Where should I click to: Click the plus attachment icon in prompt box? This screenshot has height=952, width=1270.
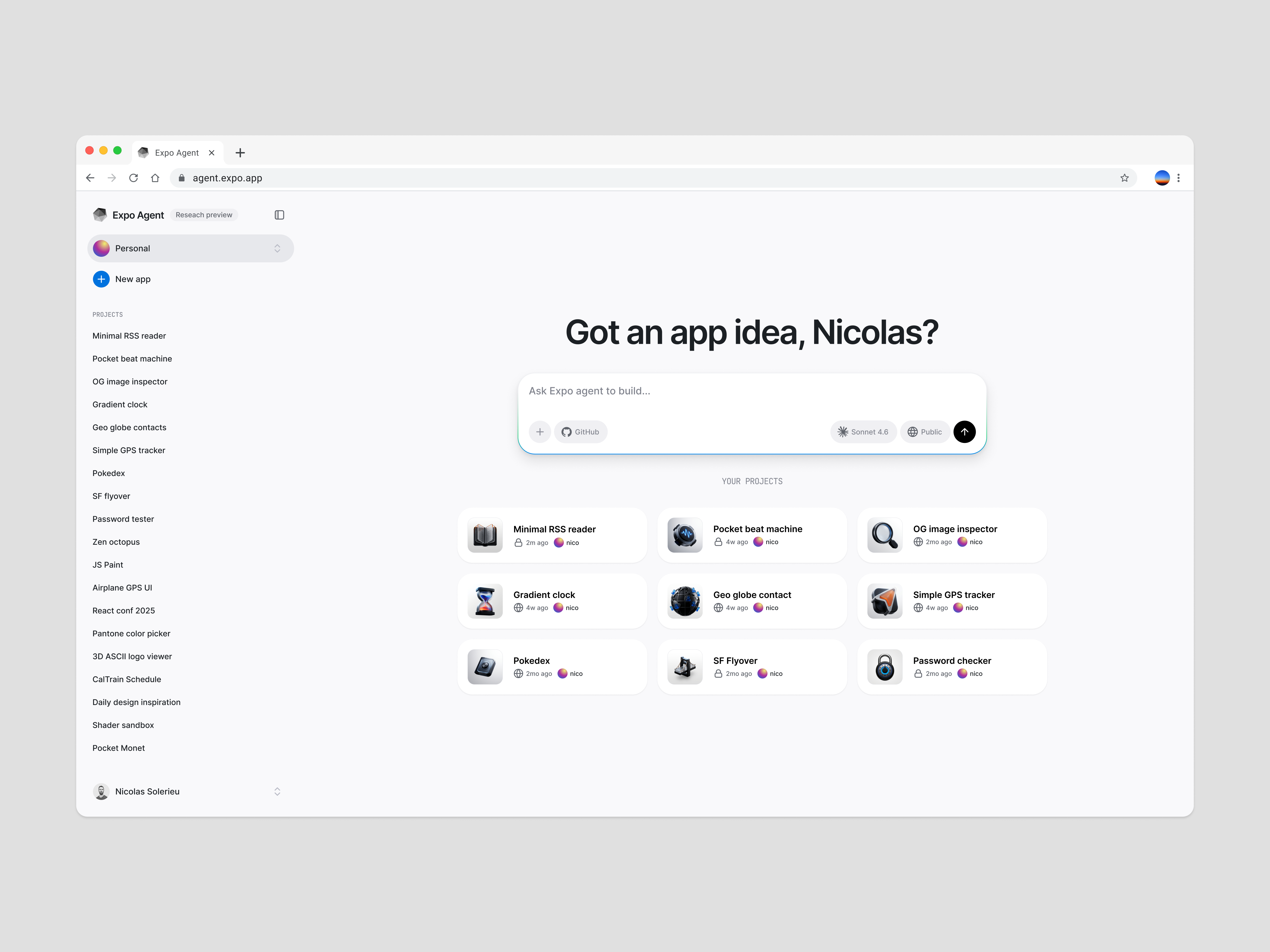[x=539, y=432]
